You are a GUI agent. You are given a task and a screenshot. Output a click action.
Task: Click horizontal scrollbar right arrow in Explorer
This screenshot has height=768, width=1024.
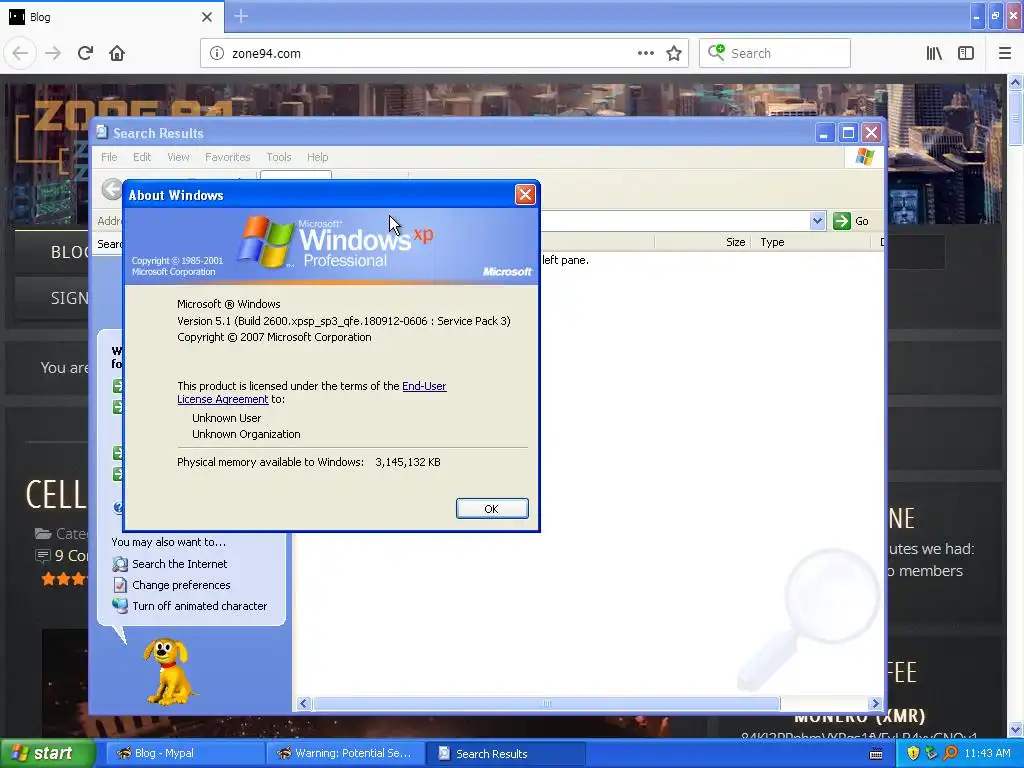[875, 703]
